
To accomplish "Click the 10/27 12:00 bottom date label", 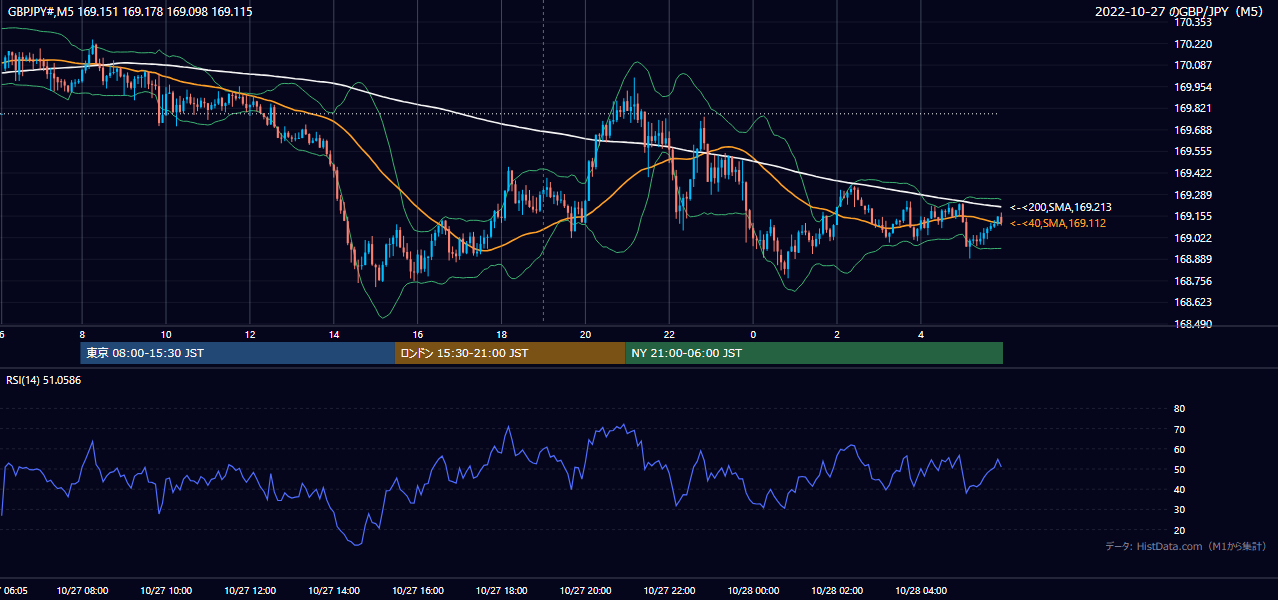I will point(251,590).
